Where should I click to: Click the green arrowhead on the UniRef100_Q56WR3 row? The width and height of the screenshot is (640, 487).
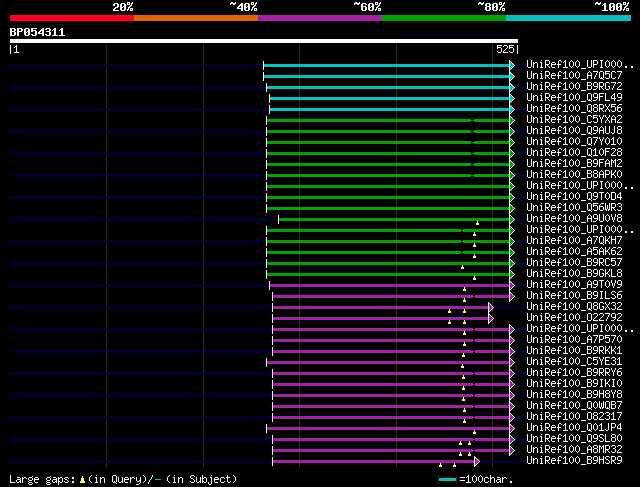[512, 209]
